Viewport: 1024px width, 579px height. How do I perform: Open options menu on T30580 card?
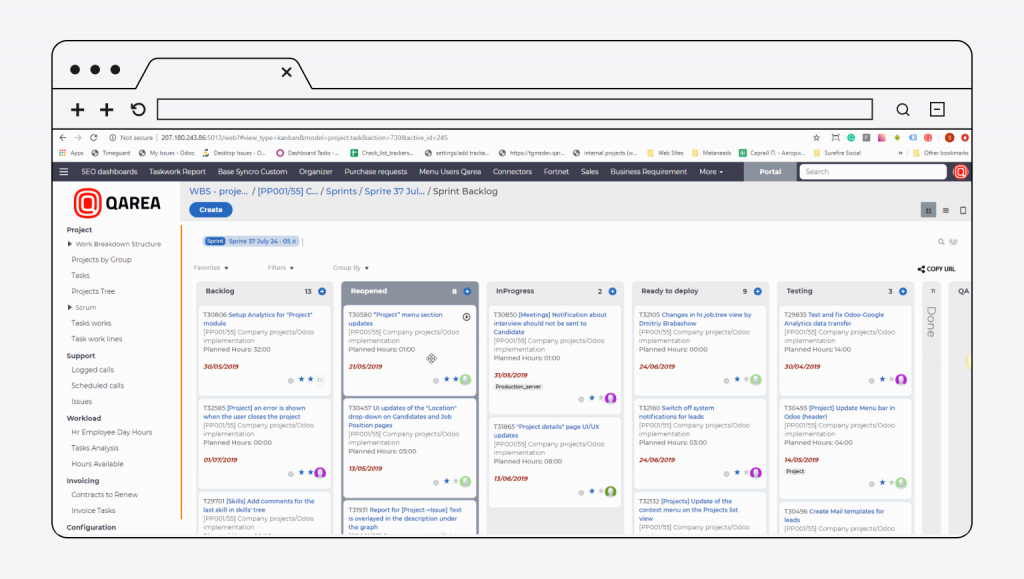point(466,317)
